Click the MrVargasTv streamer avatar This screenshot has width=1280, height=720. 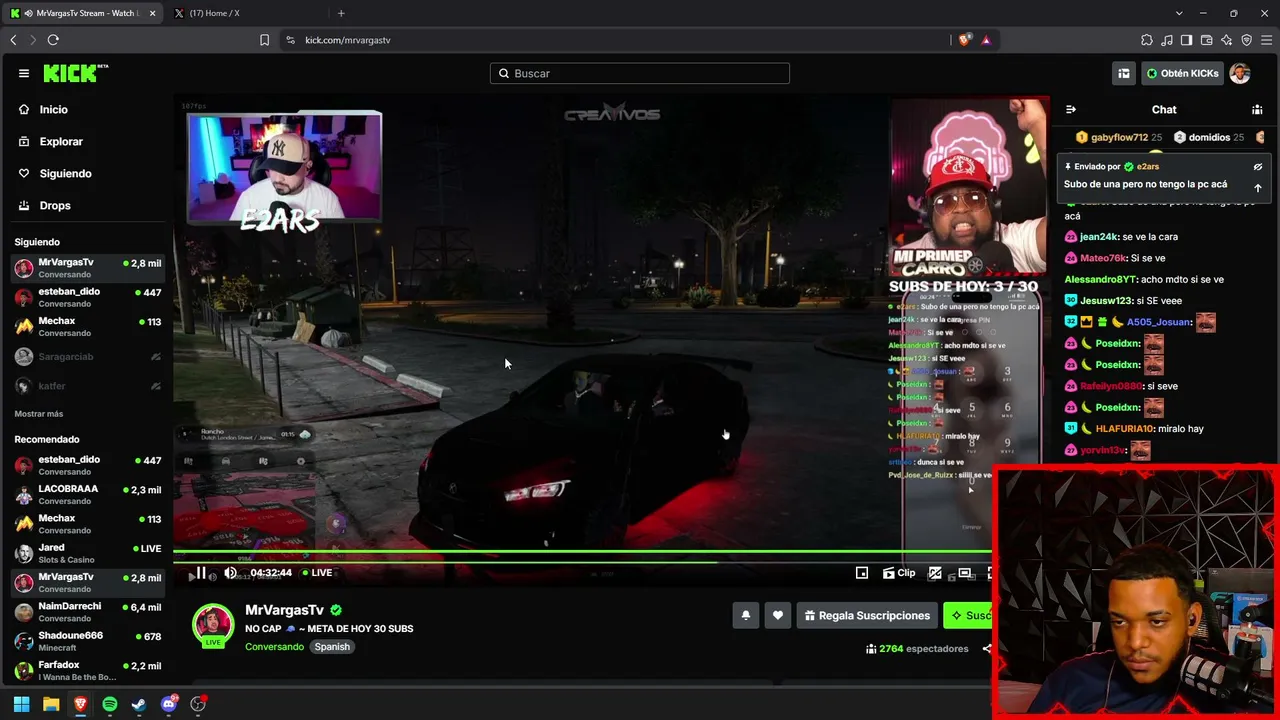(x=213, y=625)
